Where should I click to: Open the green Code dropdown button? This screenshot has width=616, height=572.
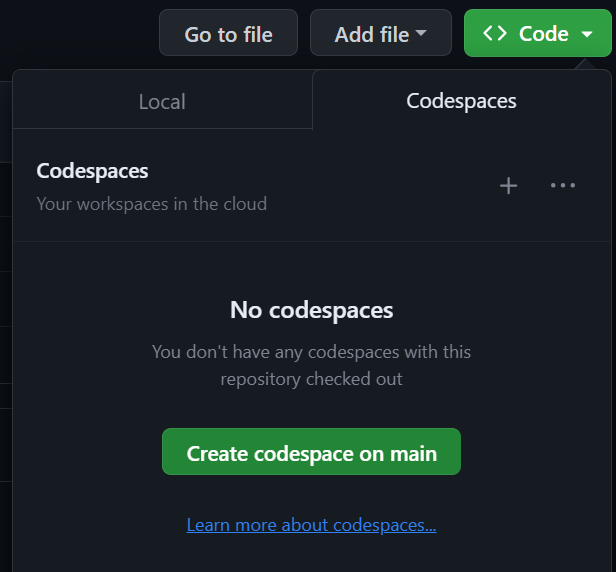[x=537, y=33]
